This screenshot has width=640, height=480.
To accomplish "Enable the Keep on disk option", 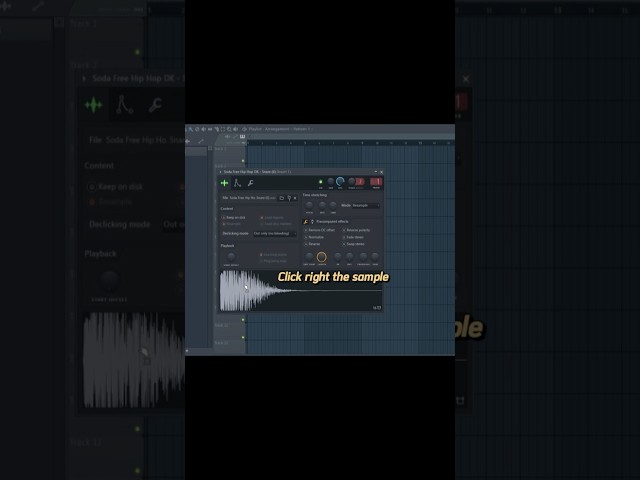I will 233,218.
